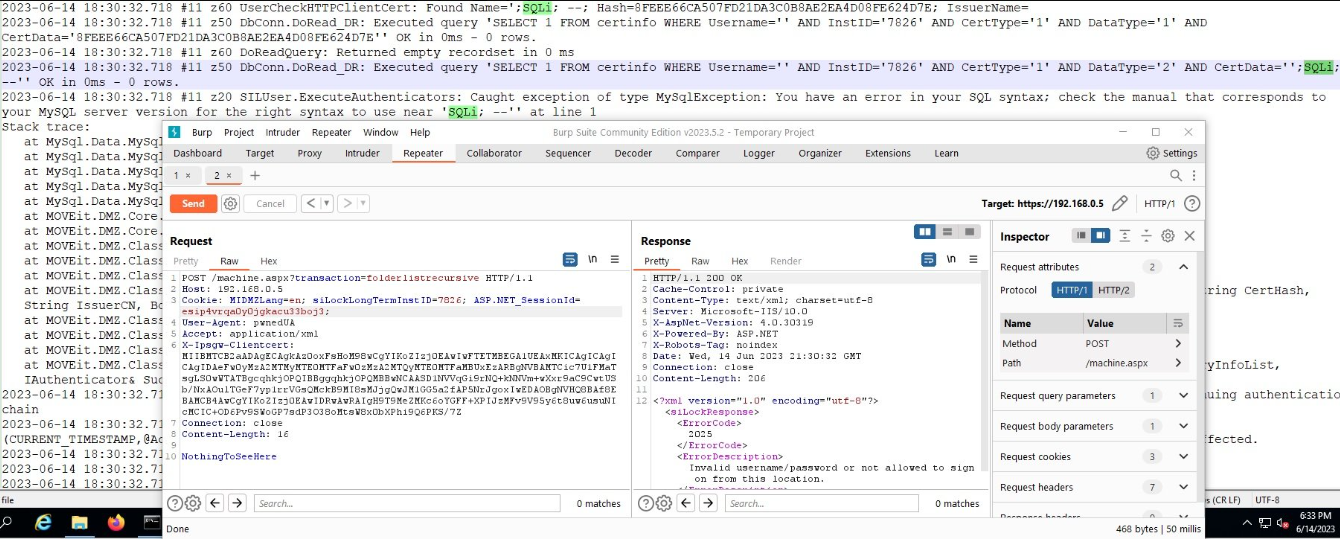Toggle non-printable characters in Request editor
This screenshot has width=1340, height=539.
click(x=592, y=259)
